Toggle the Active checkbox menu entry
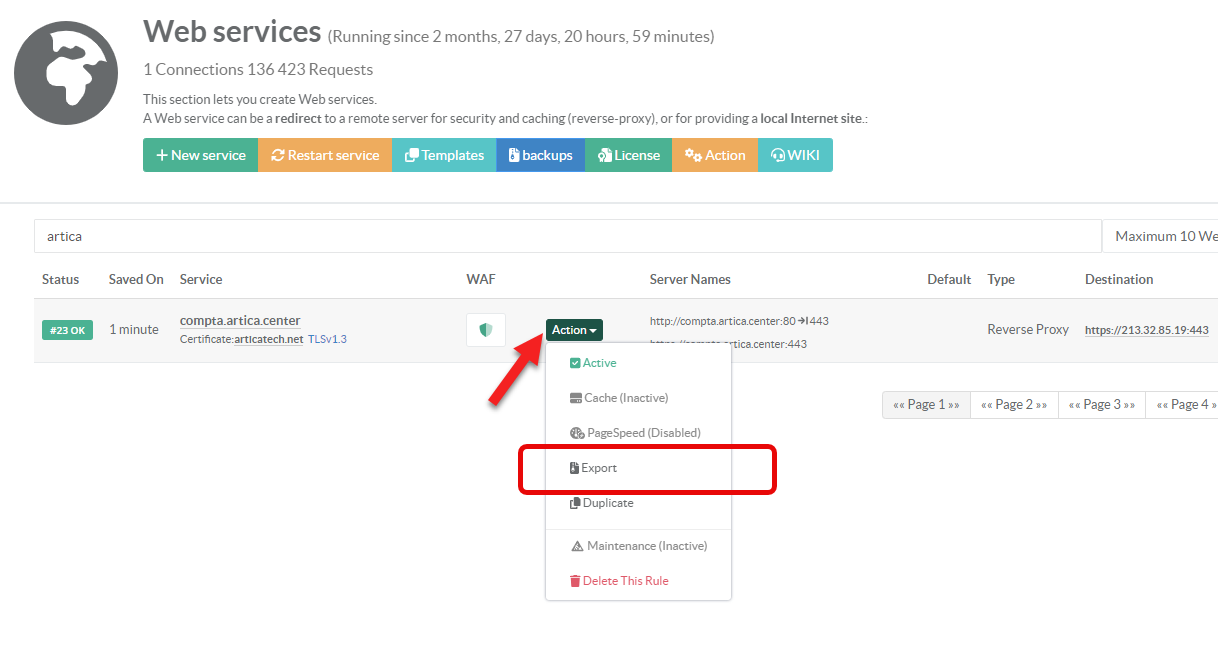The height and width of the screenshot is (667, 1218). pos(593,363)
